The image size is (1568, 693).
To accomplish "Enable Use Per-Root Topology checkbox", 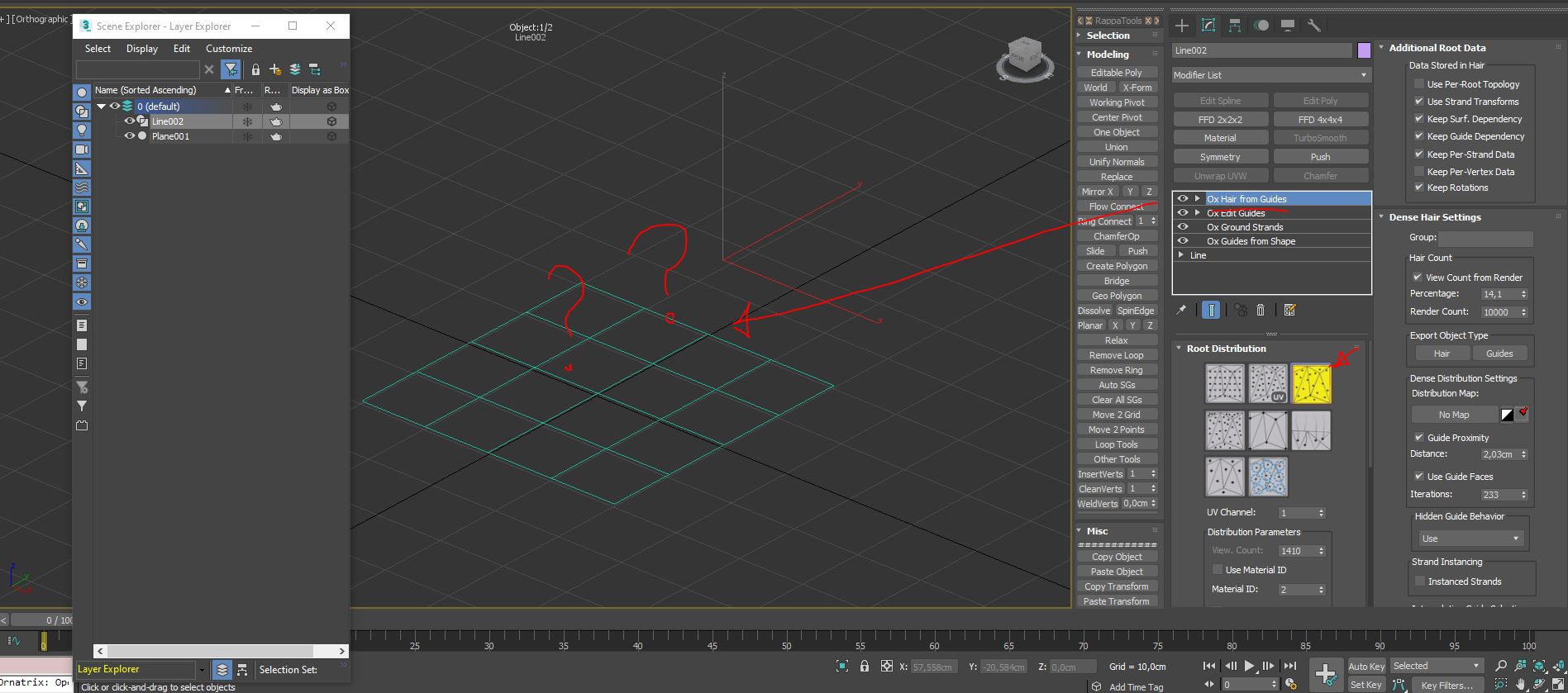I will [1418, 84].
